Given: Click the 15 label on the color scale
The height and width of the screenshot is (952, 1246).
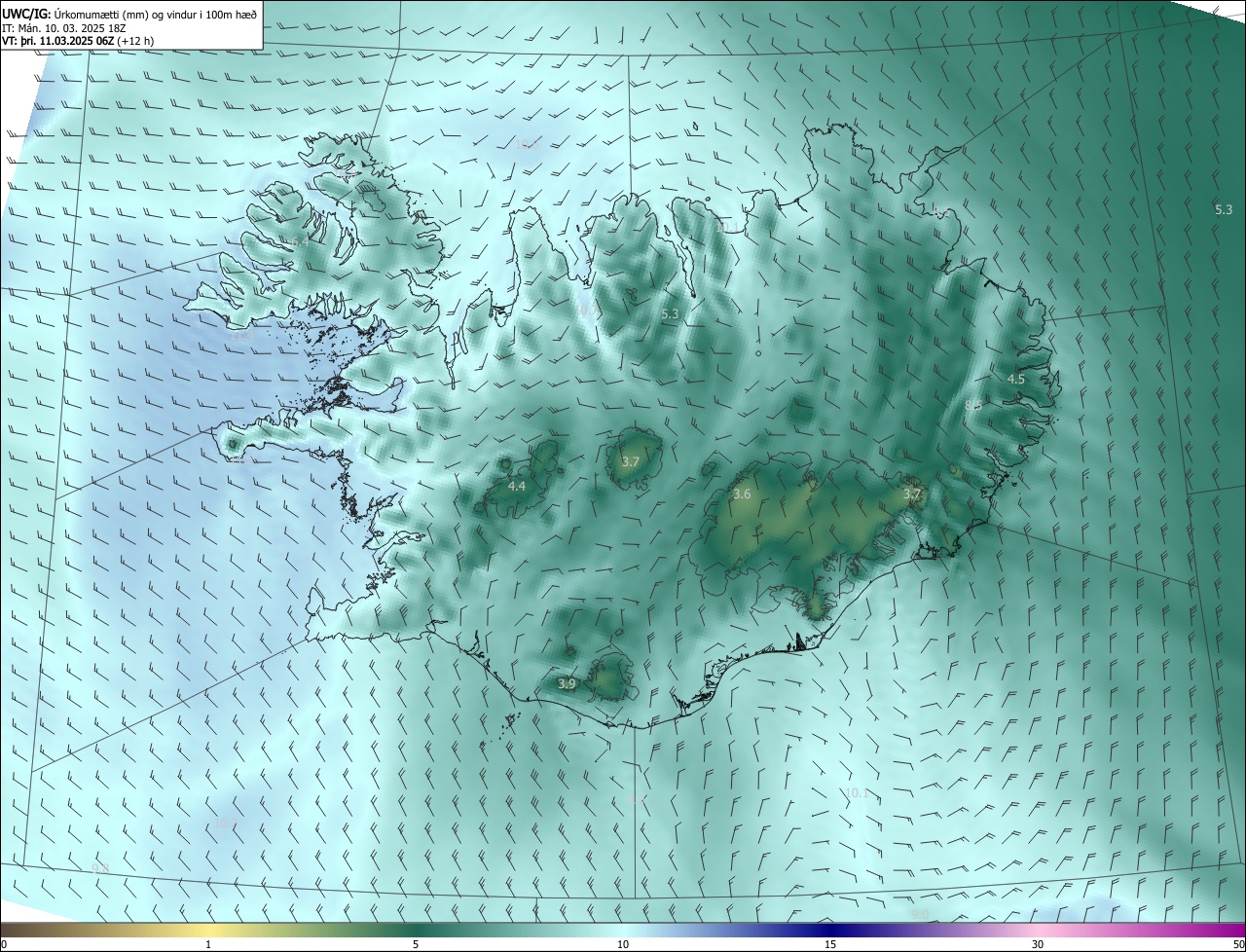Looking at the screenshot, I should [830, 944].
